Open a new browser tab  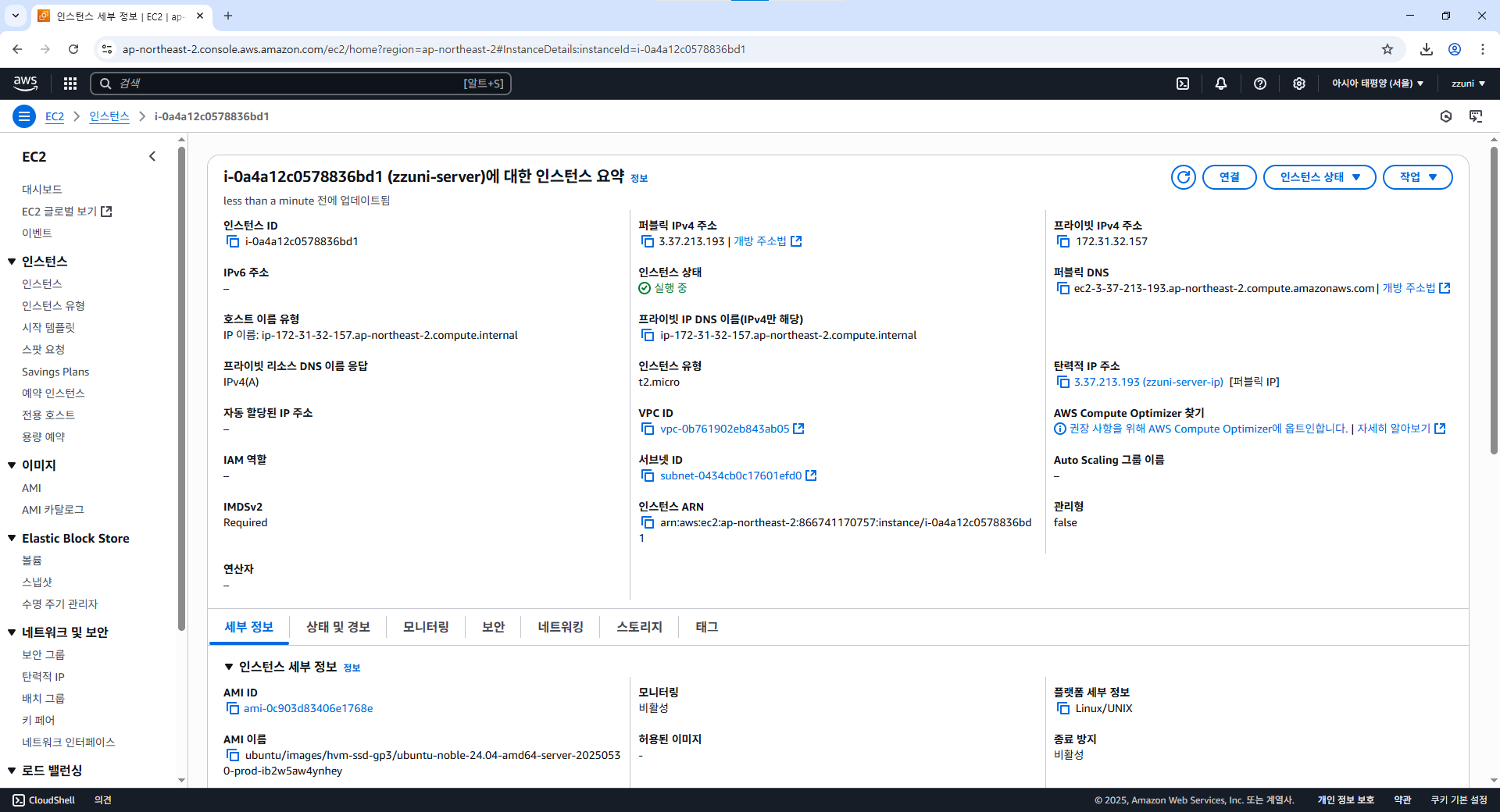pyautogui.click(x=228, y=16)
